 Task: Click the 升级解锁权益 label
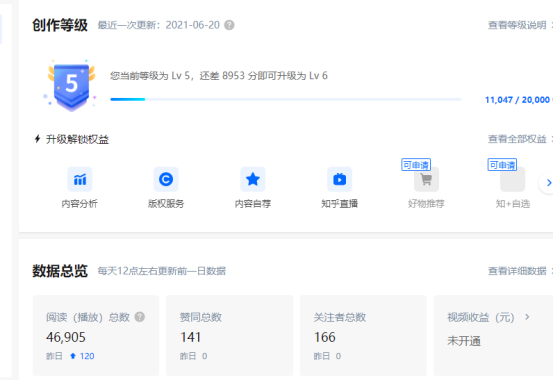click(x=77, y=139)
